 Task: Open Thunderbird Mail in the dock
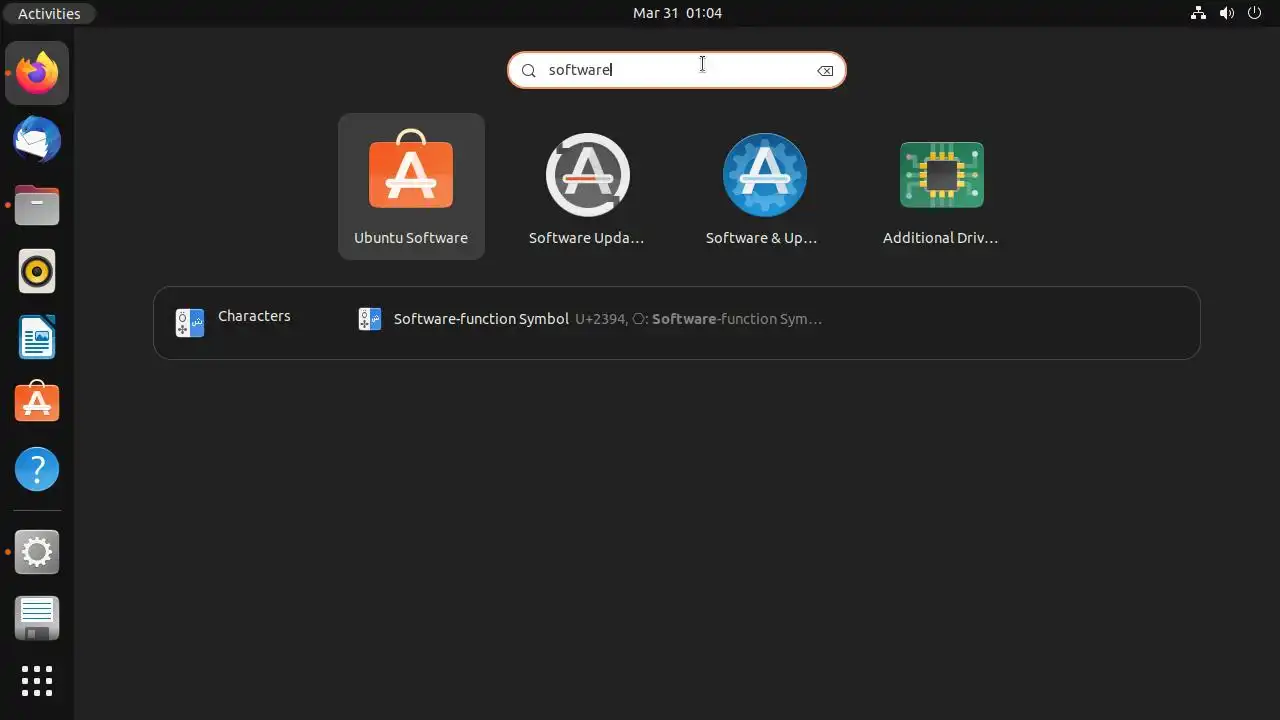point(37,139)
